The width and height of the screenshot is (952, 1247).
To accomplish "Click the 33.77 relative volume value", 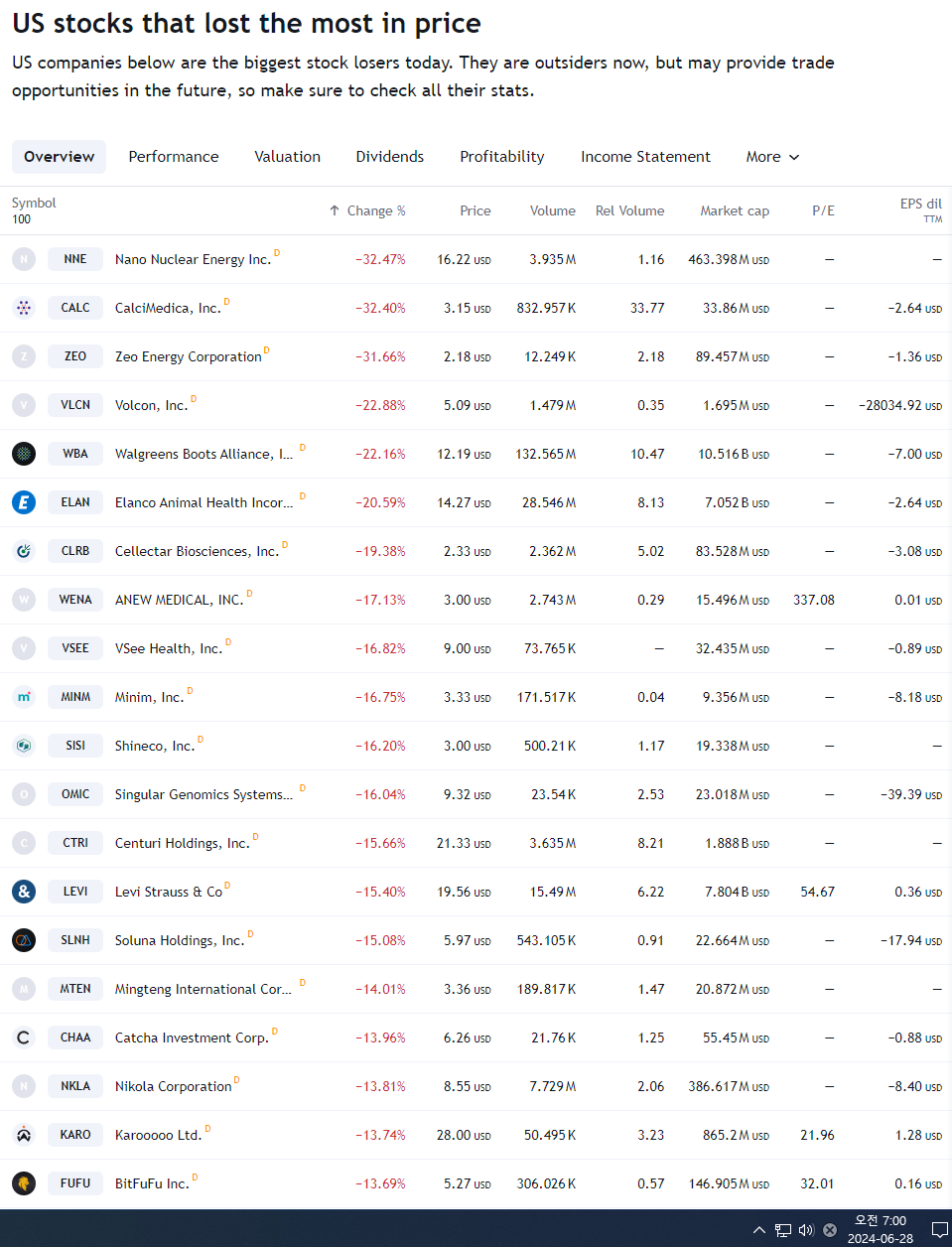I will (x=647, y=308).
